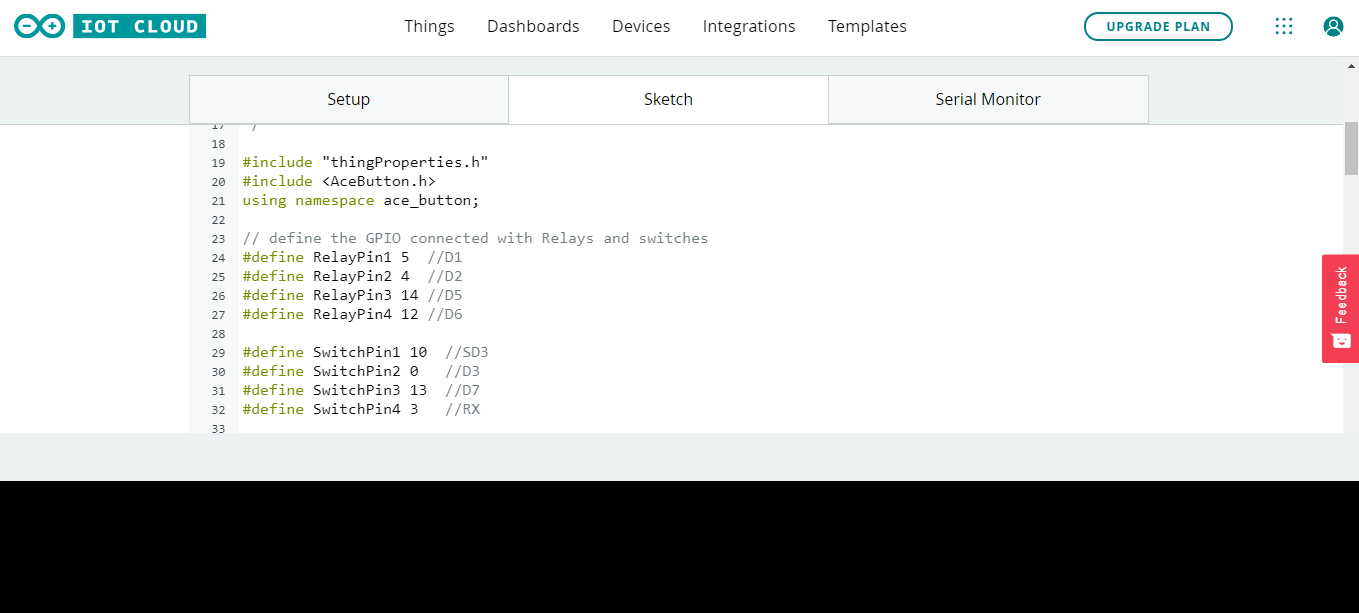Click the thingProperties.h include statement
Viewport: 1359px width, 613px height.
[365, 162]
